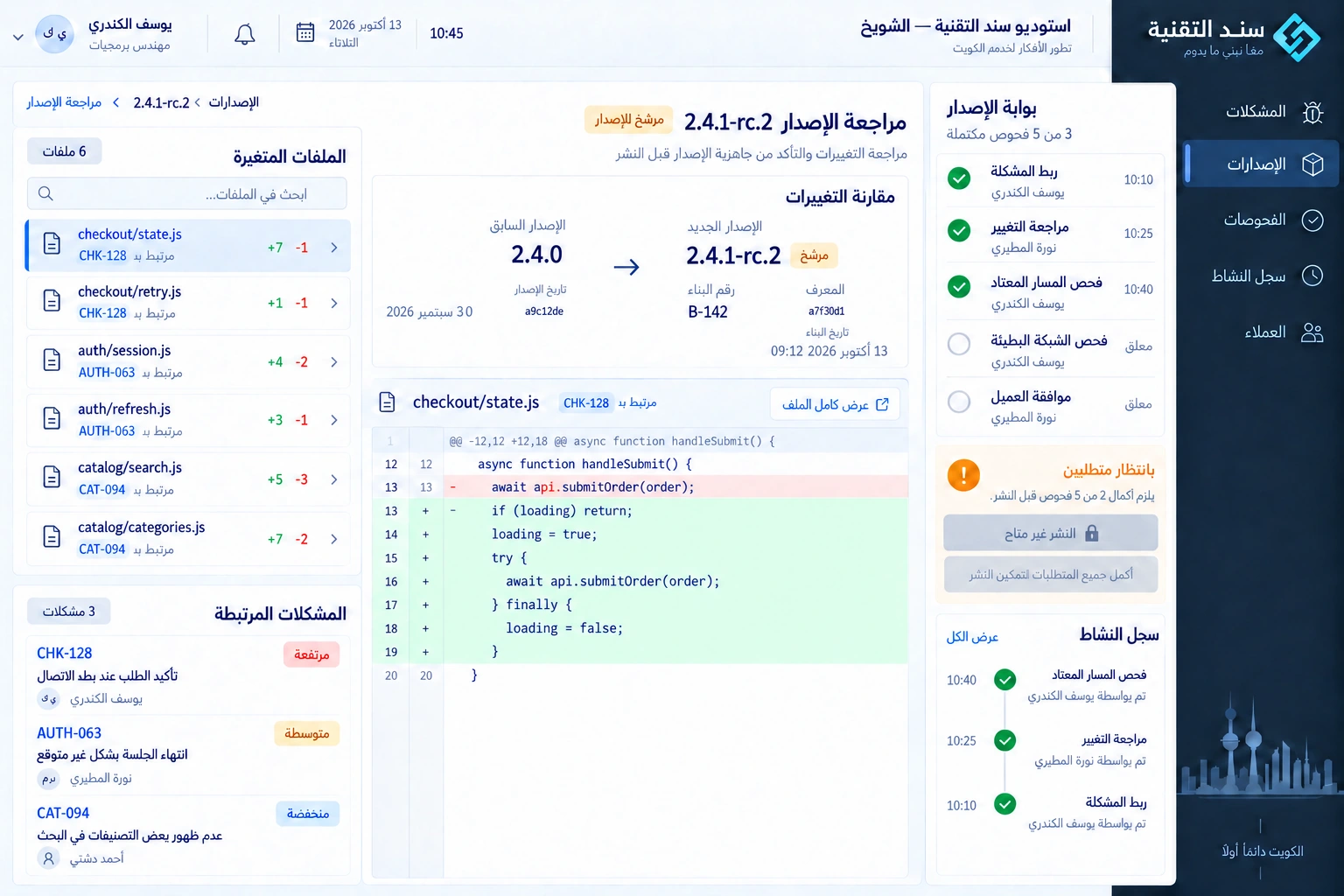1344x896 pixels.
Task: Open the notifications bell
Action: [245, 34]
